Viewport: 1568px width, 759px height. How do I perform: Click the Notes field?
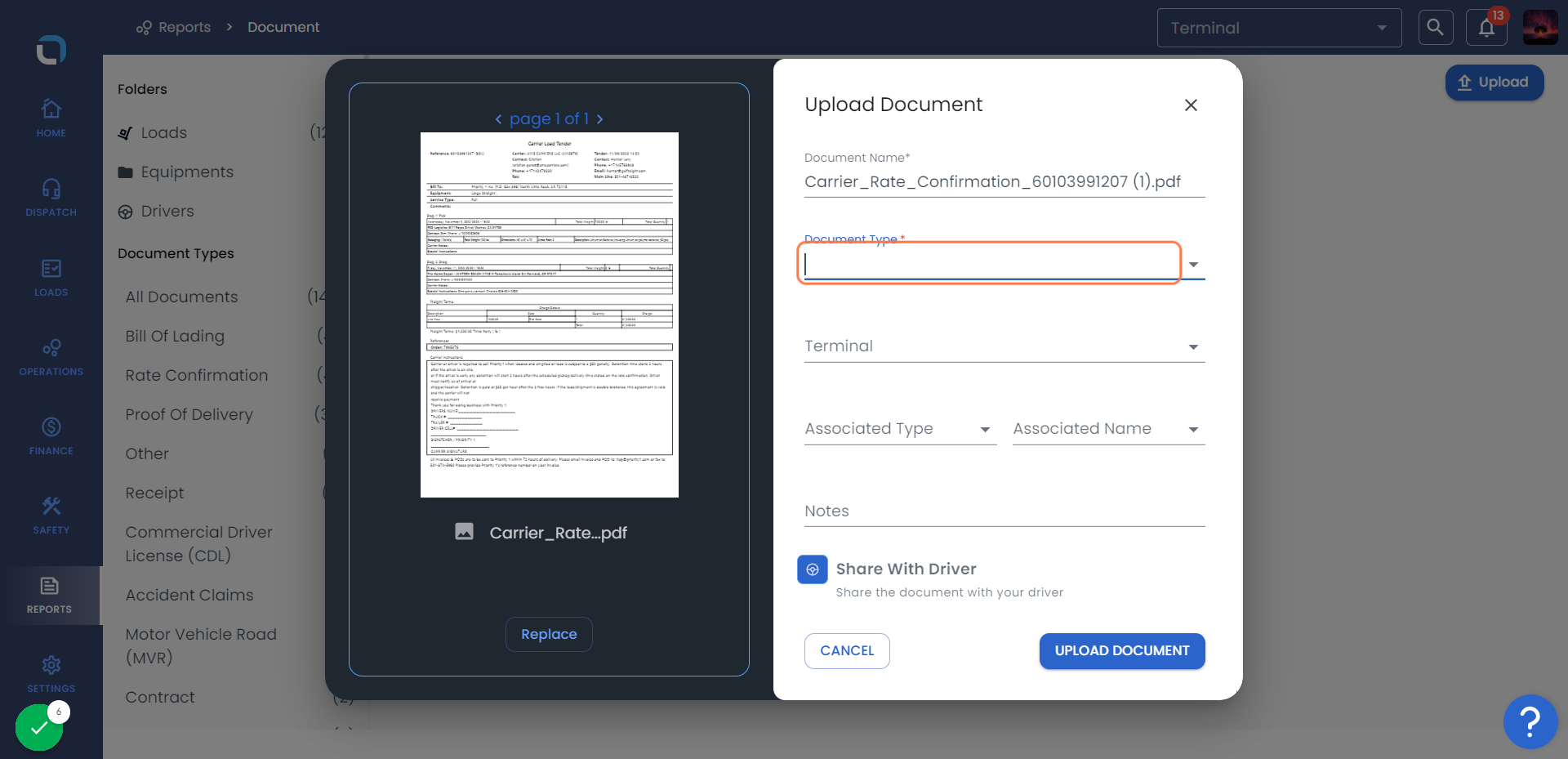(x=1004, y=511)
